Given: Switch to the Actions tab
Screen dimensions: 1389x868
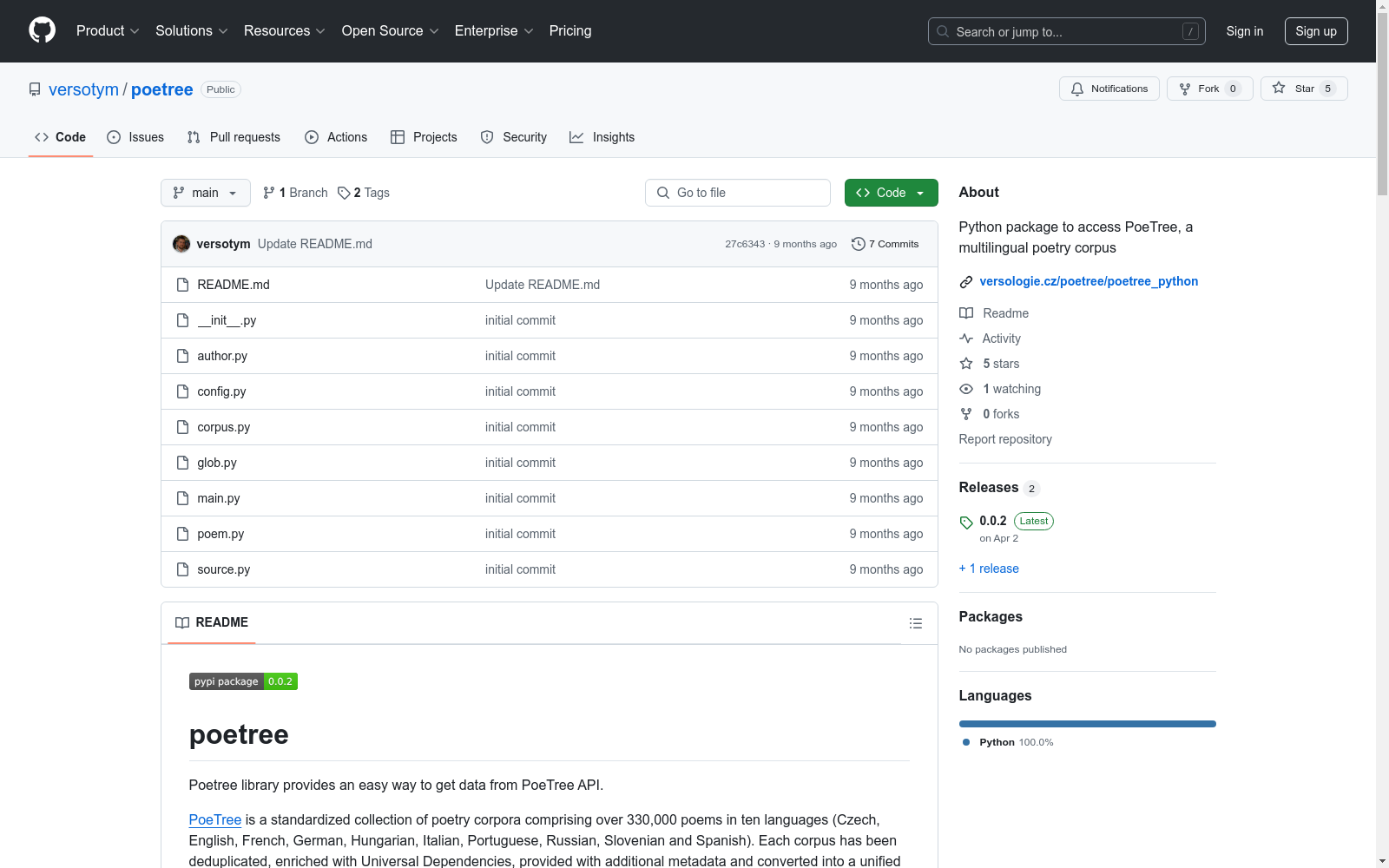Looking at the screenshot, I should pos(336,137).
